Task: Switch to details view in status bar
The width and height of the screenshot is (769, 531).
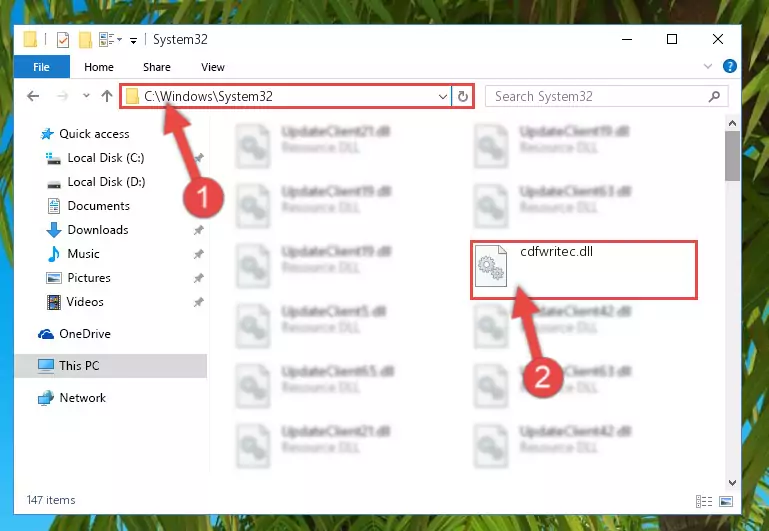Action: point(704,501)
